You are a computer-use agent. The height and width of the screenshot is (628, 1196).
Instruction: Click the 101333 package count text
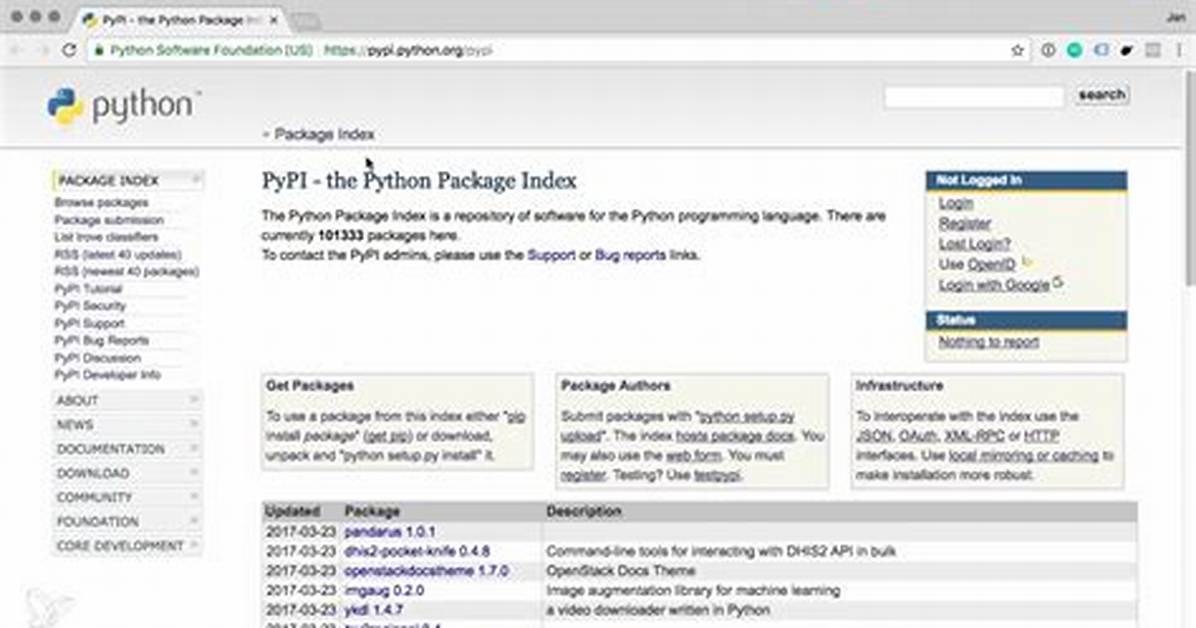tap(340, 236)
